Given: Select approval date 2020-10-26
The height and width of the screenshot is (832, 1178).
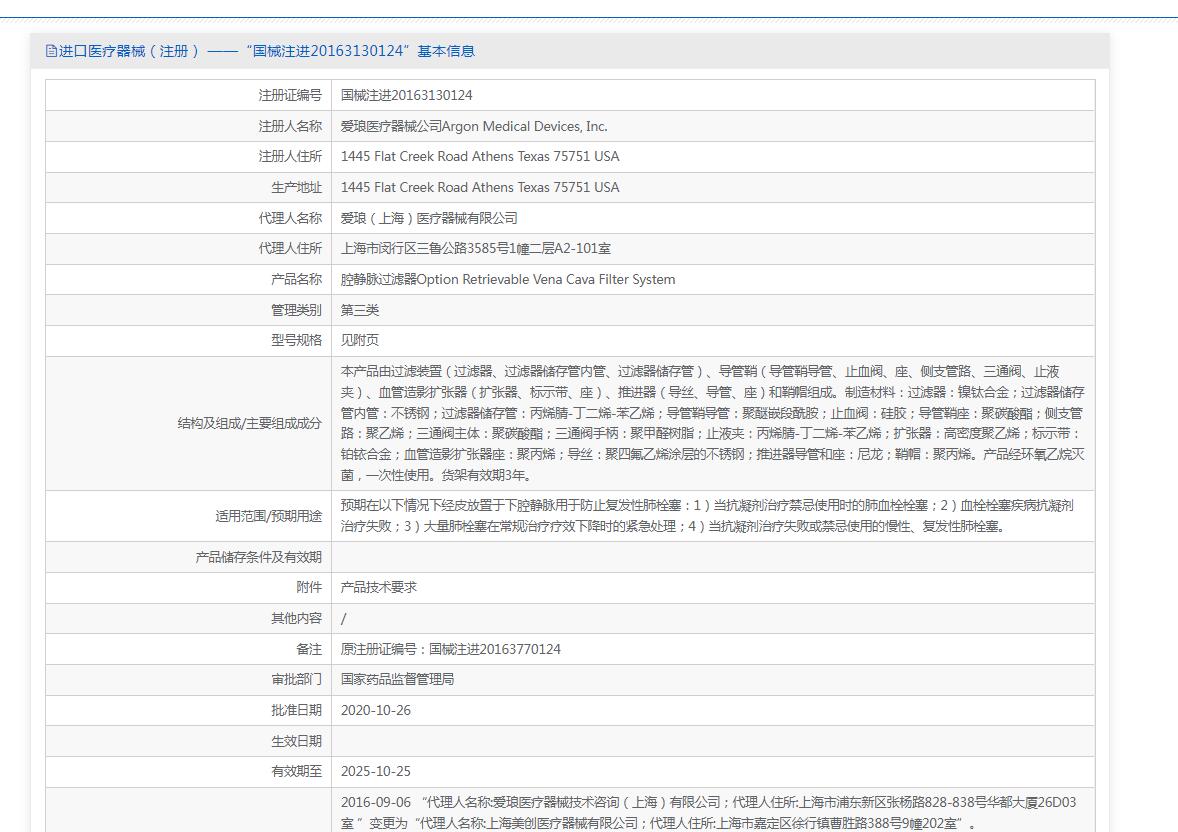Looking at the screenshot, I should (x=376, y=710).
